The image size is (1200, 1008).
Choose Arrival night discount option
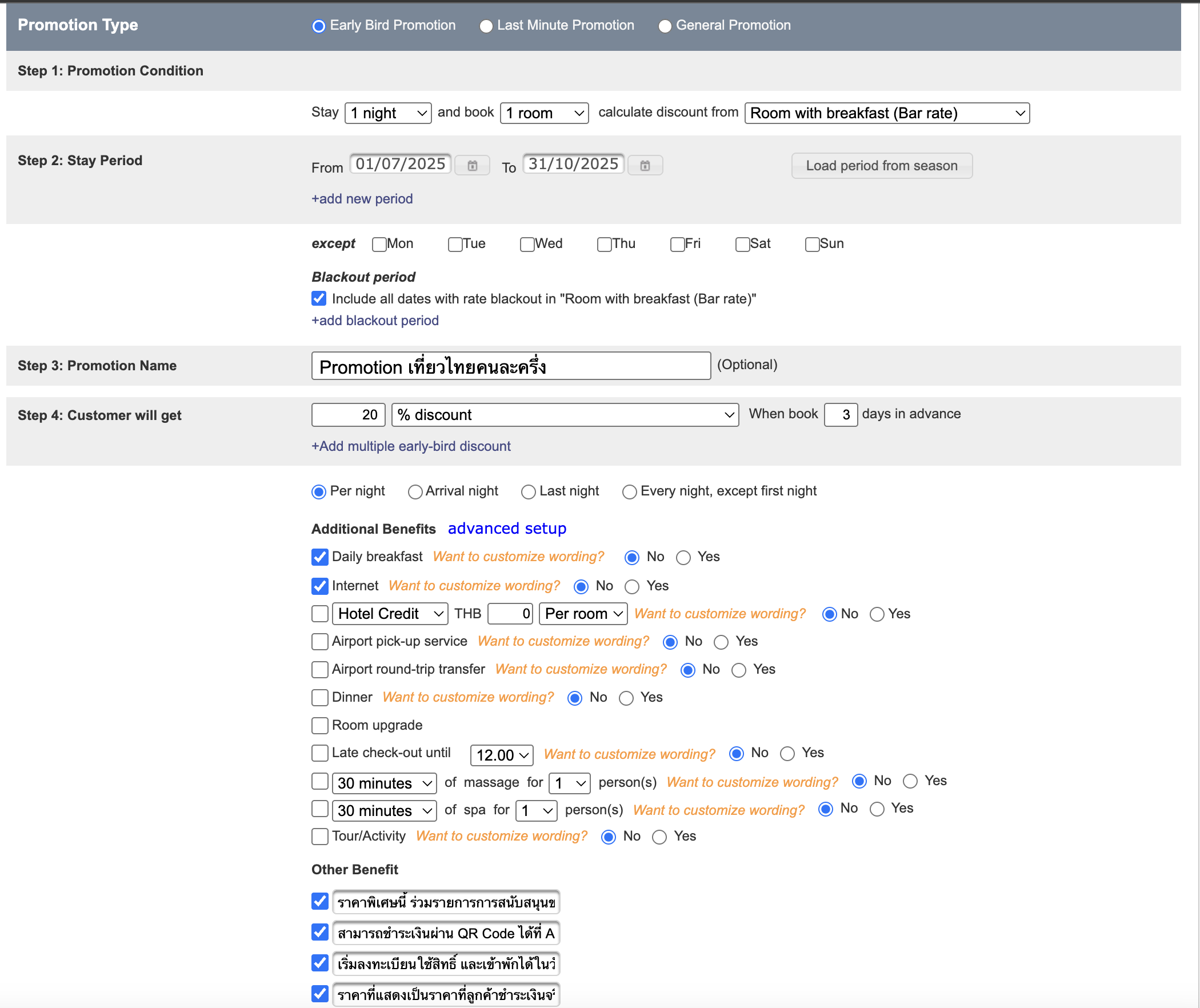pos(415,492)
